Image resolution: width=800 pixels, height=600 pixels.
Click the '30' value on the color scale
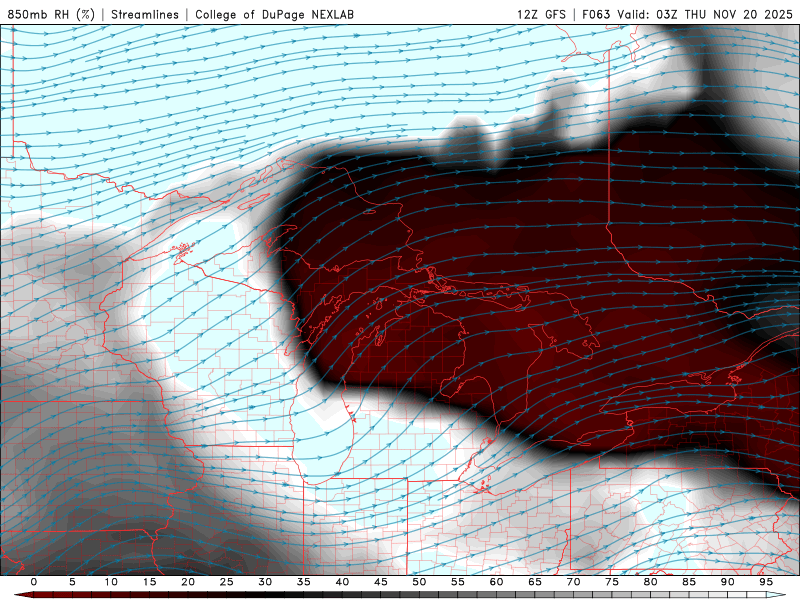[x=265, y=582]
